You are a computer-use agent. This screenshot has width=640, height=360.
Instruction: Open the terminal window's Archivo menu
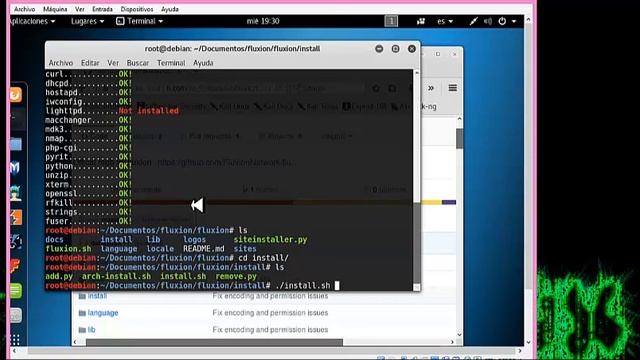coord(61,63)
